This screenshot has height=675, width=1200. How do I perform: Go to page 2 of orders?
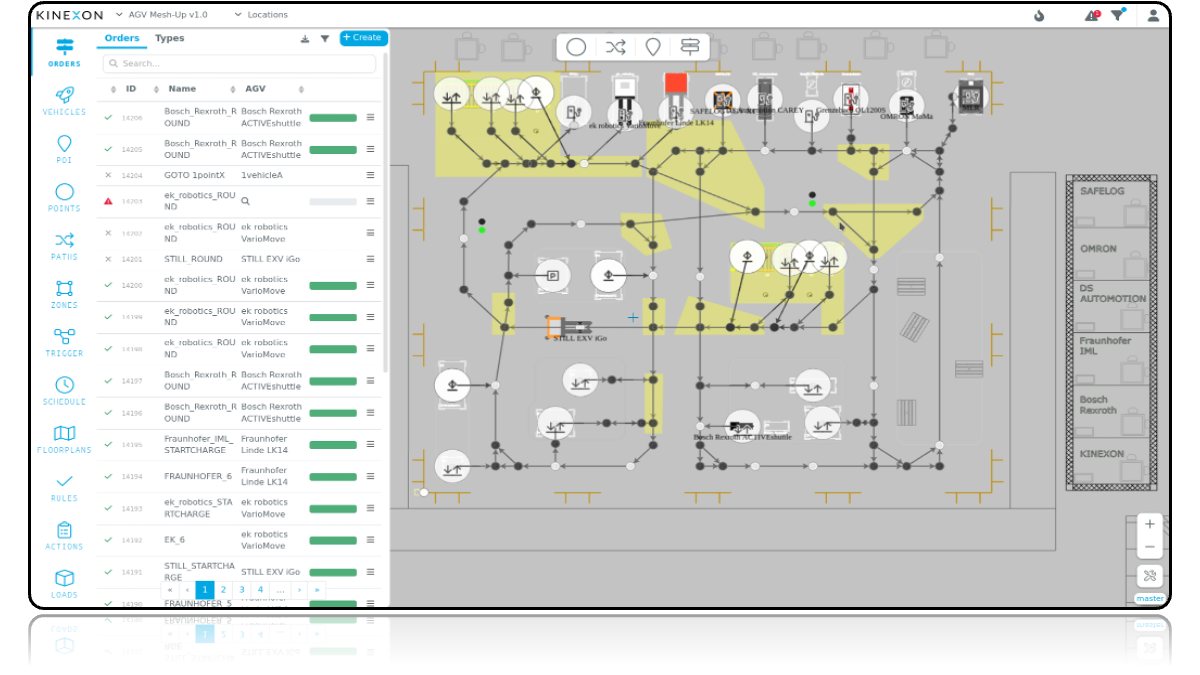tap(223, 590)
